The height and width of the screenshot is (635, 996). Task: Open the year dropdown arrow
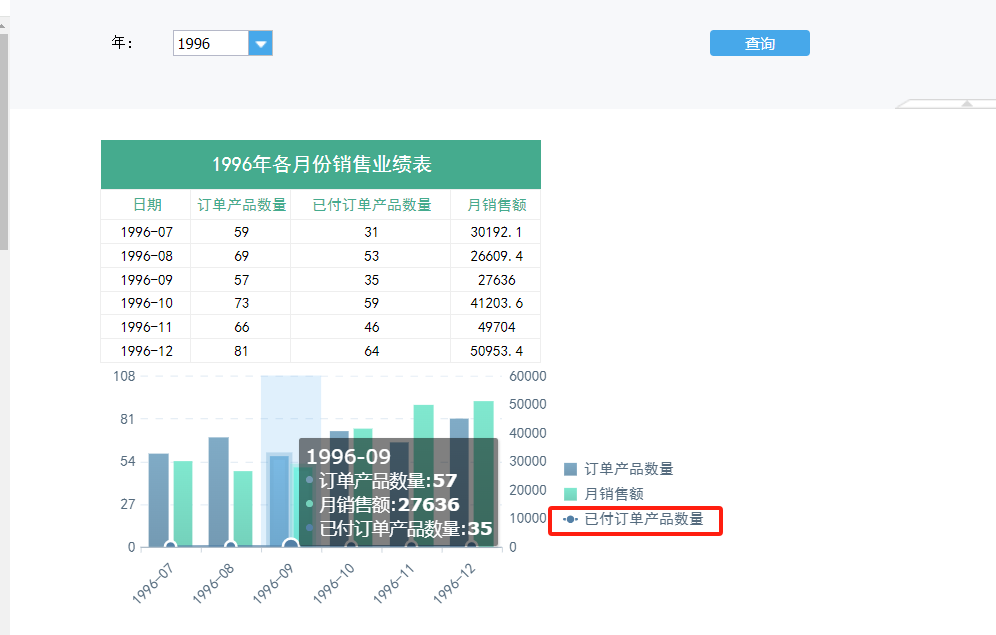260,43
